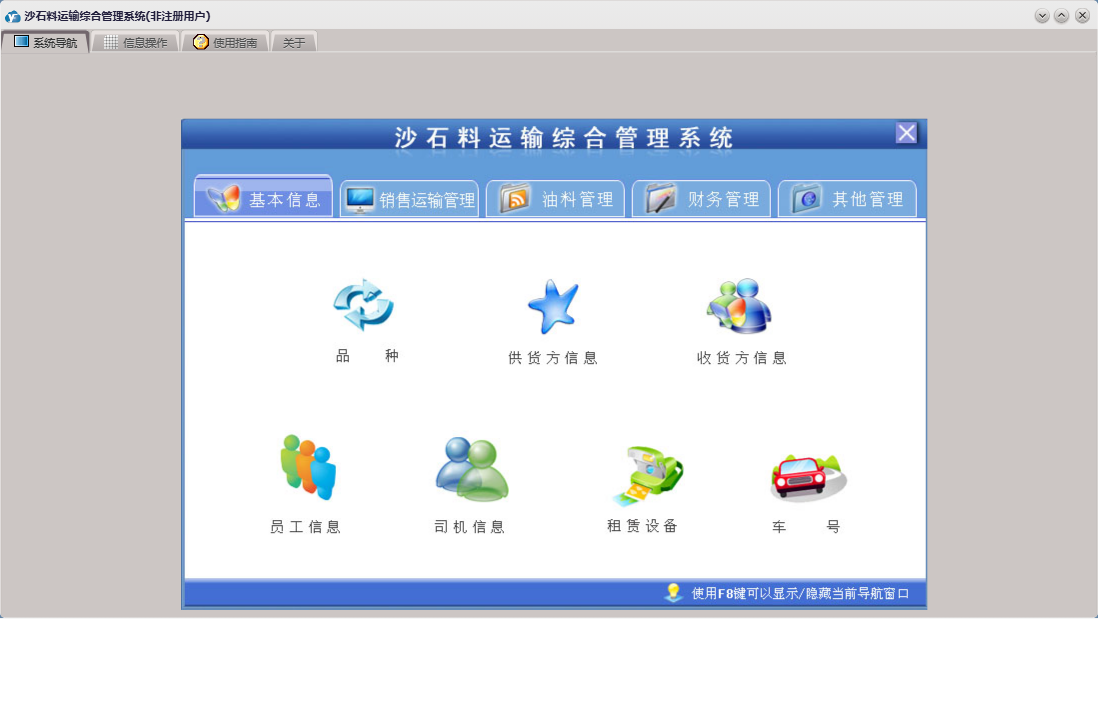Select the 系统导航 top tab
1098x711 pixels.
46,42
